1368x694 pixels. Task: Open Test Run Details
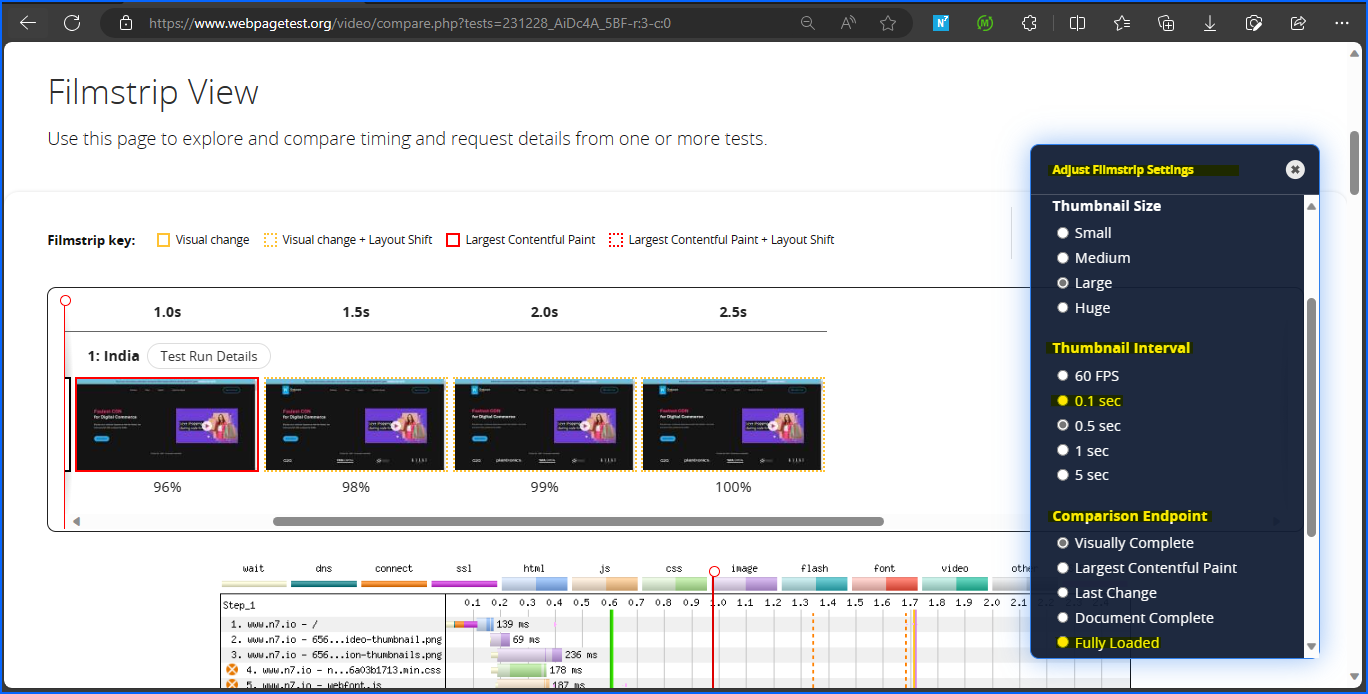(x=208, y=356)
